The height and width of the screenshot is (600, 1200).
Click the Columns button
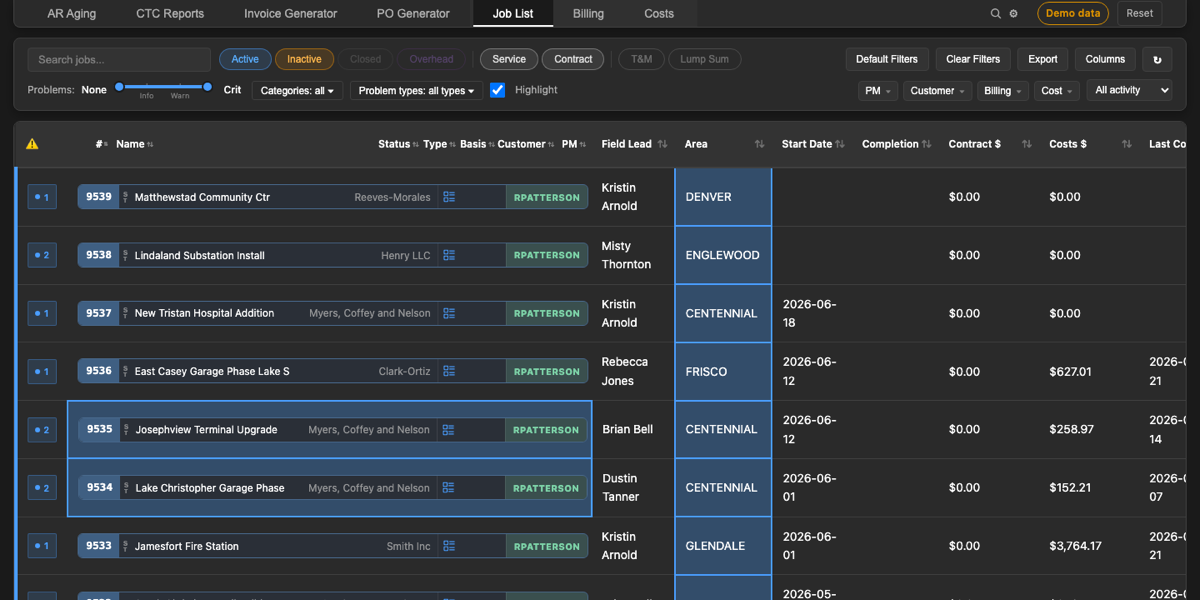coord(1105,59)
